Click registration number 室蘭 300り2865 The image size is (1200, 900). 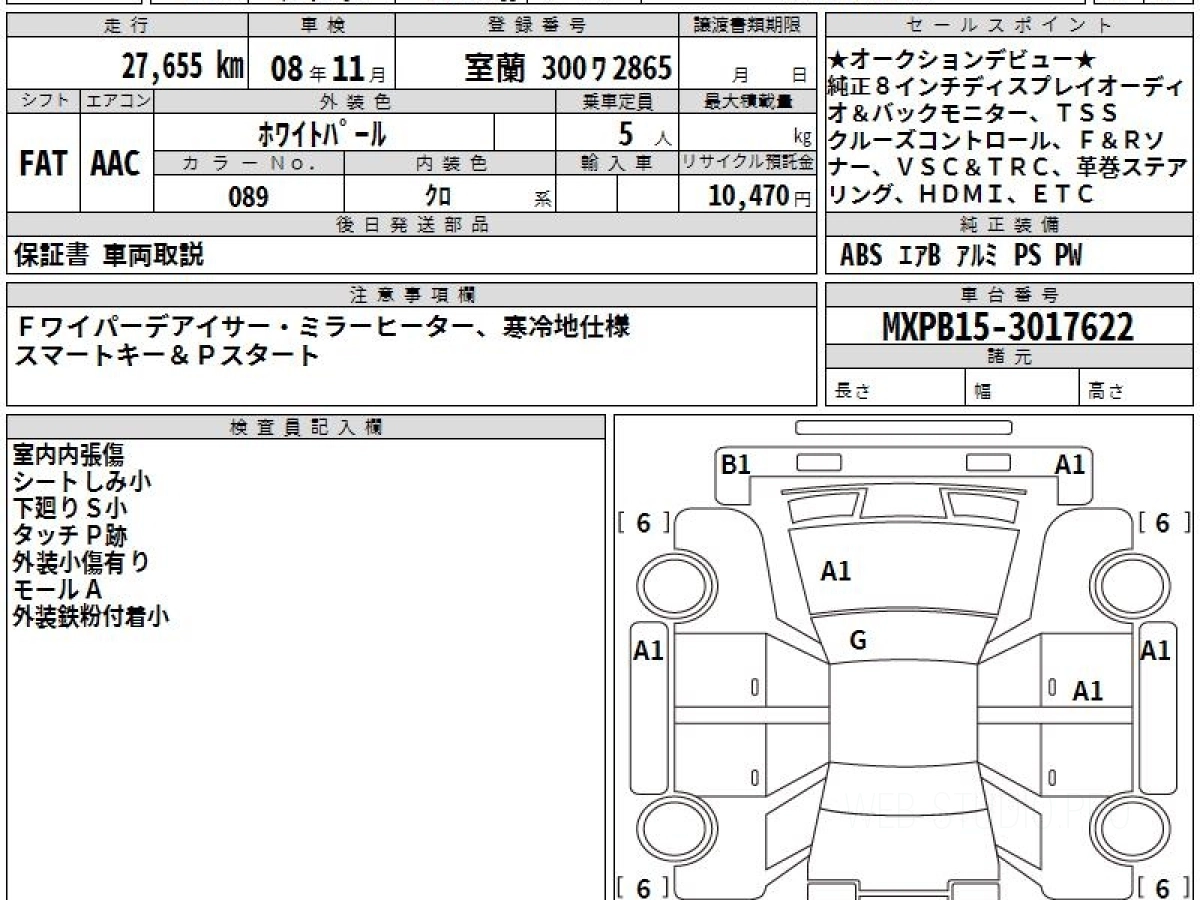click(x=568, y=68)
